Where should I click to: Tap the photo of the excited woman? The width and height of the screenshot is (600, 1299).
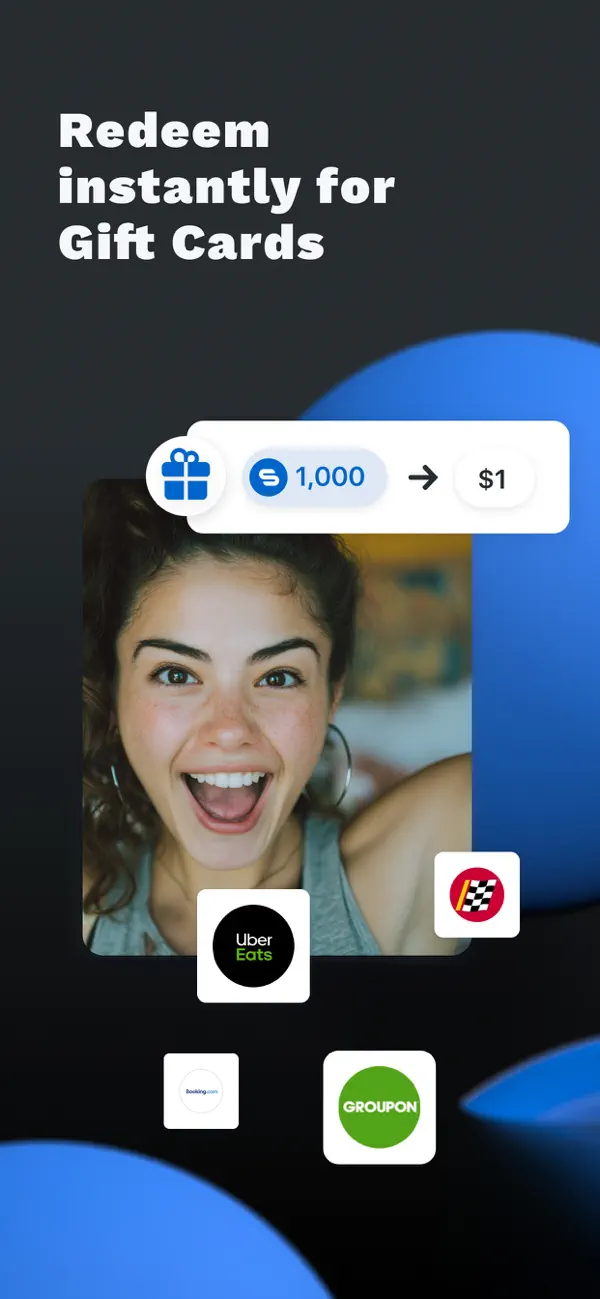pyautogui.click(x=276, y=716)
